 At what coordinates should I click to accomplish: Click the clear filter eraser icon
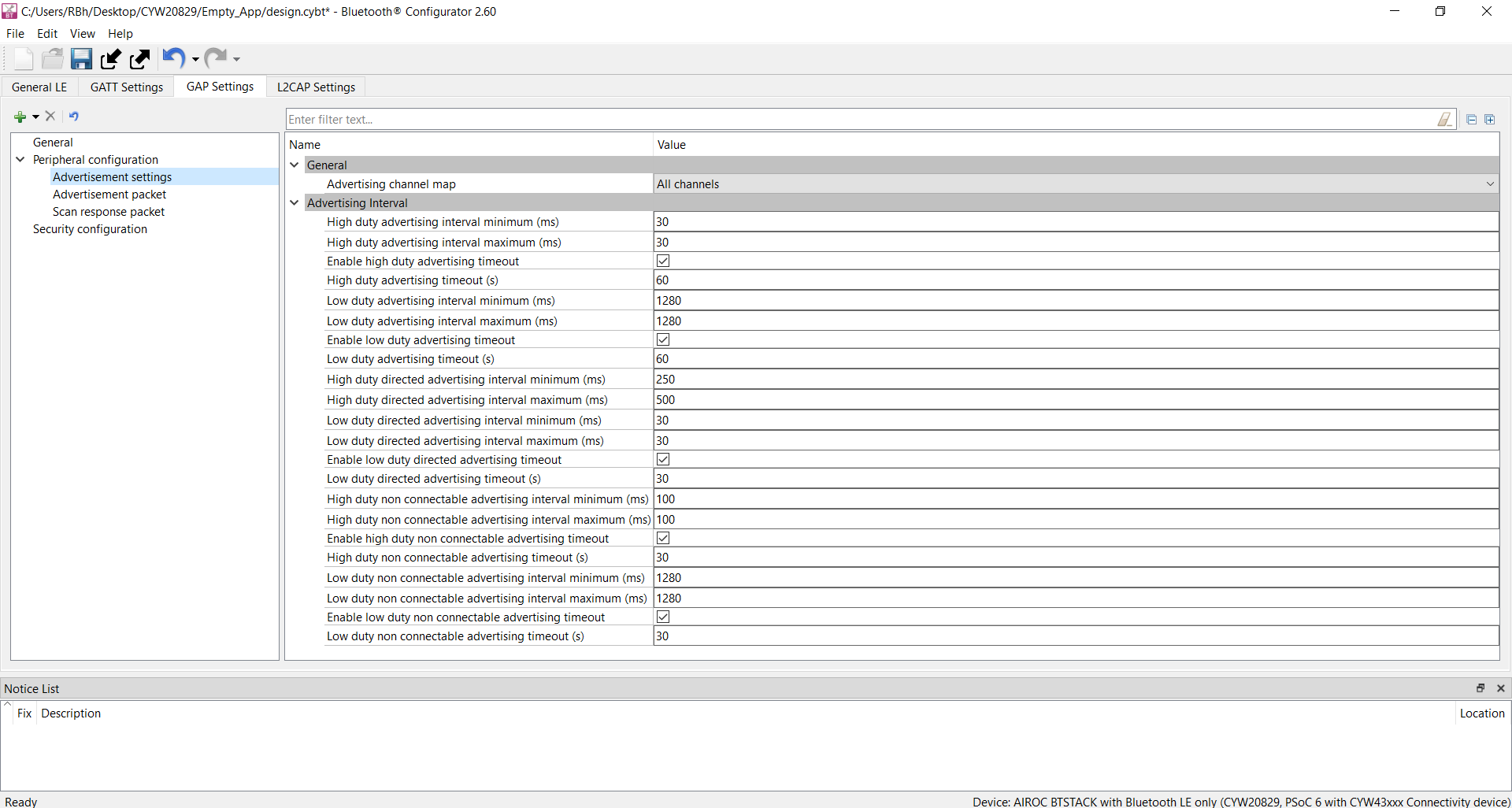coord(1444,119)
